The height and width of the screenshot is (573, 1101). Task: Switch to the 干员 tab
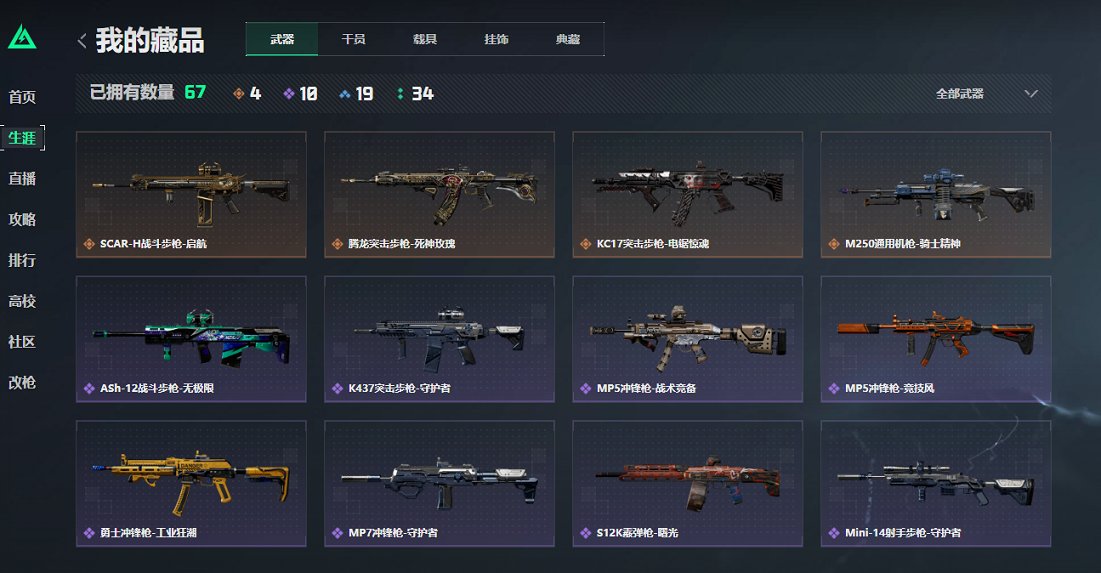353,39
